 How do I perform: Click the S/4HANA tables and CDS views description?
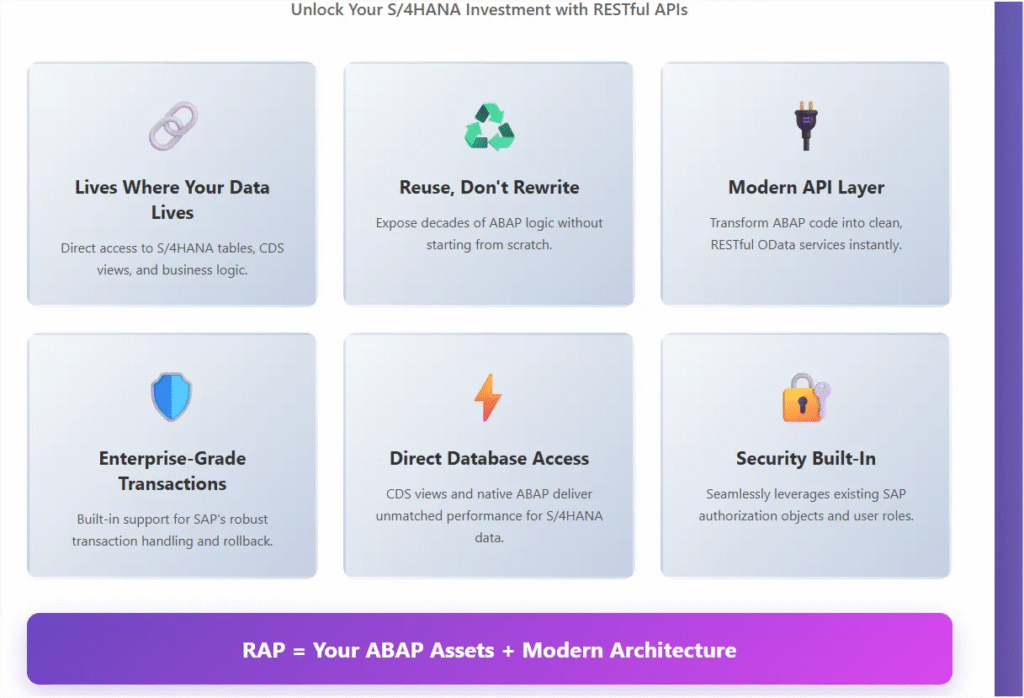point(172,258)
